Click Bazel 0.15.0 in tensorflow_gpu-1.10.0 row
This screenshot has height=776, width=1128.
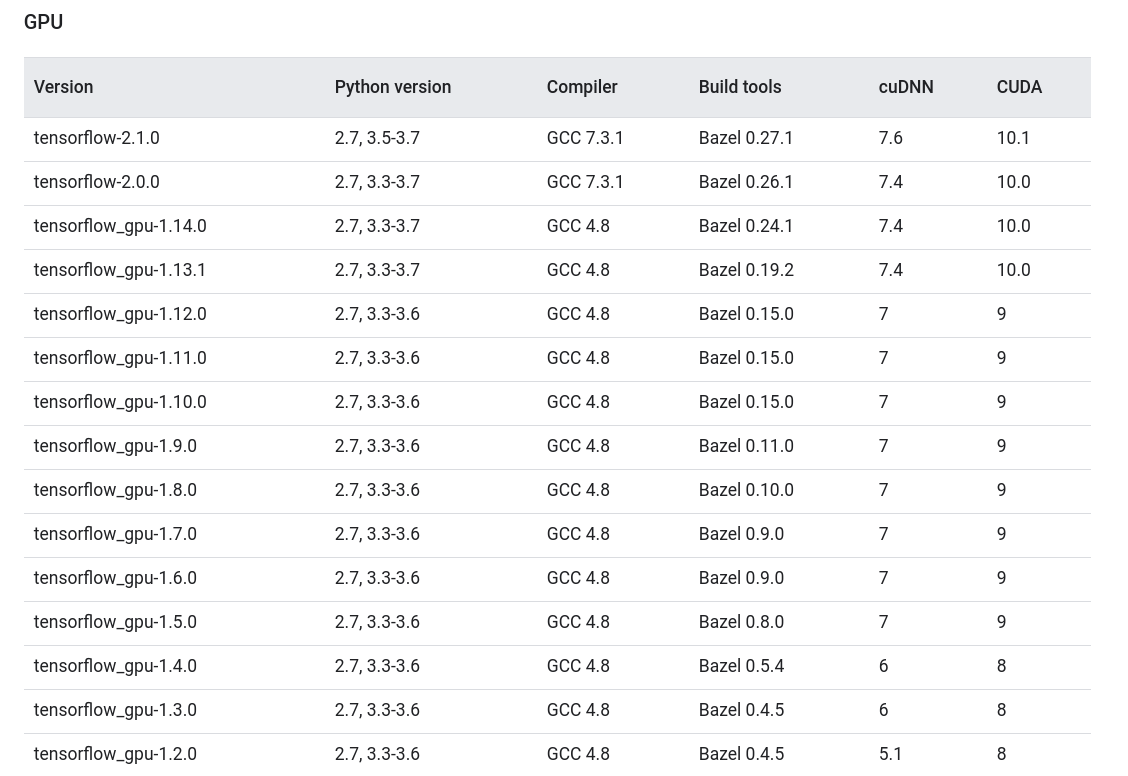tap(746, 401)
